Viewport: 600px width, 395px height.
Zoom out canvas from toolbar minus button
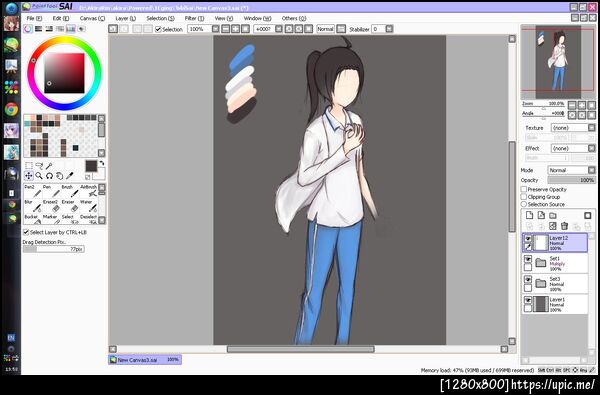(226, 29)
